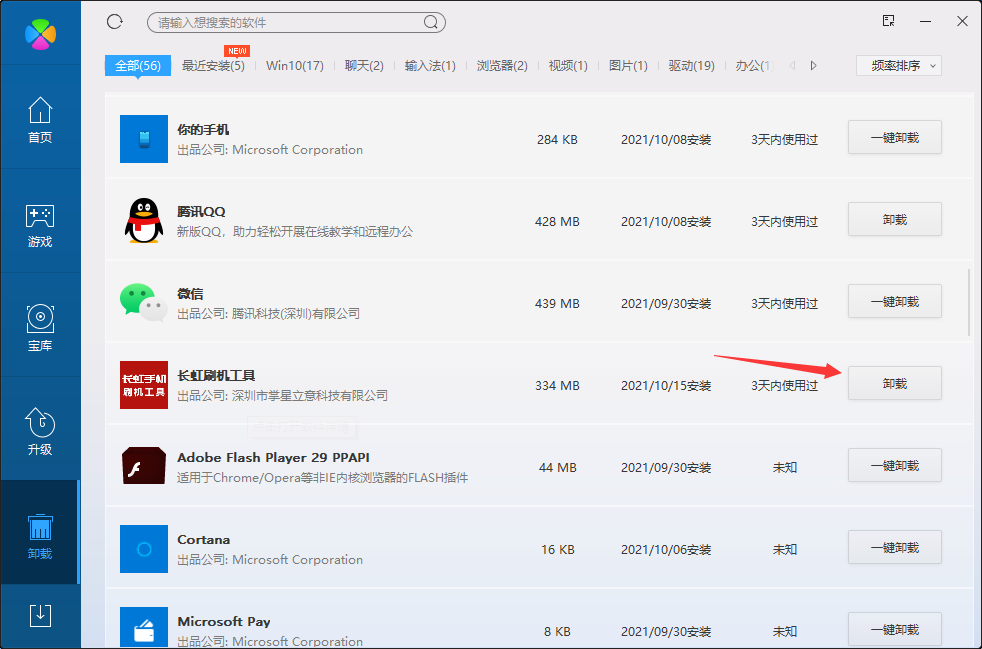Switch to the 聊天(2) tab
This screenshot has width=982, height=649.
coord(364,66)
